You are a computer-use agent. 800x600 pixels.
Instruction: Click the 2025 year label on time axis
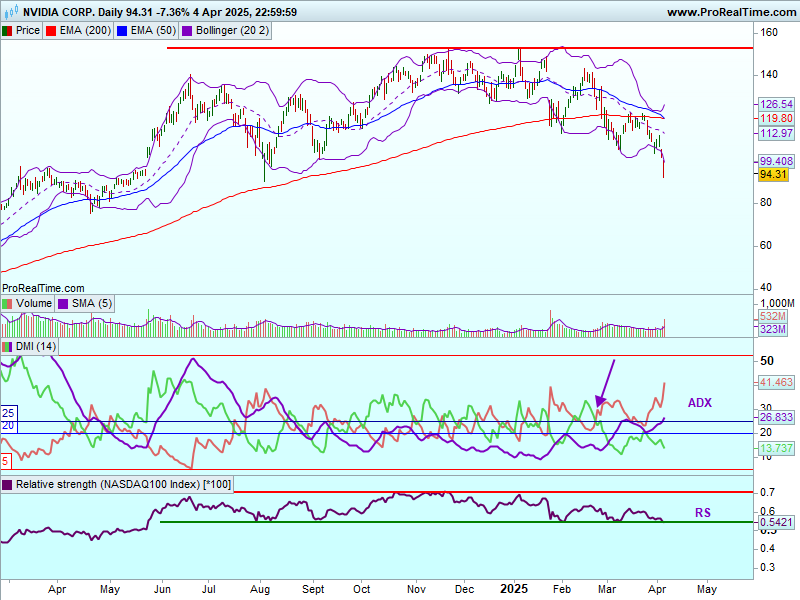coord(514,589)
